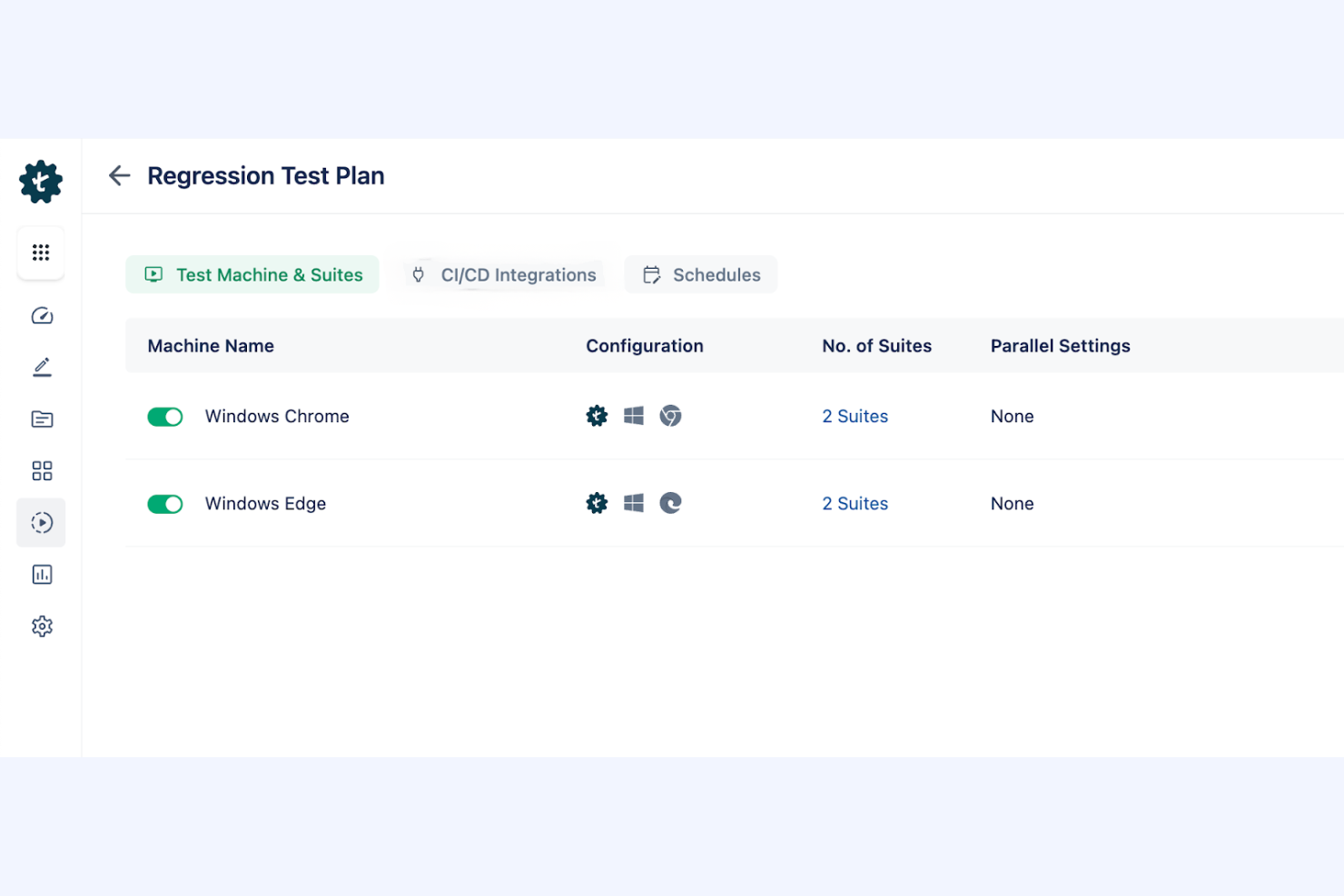Open the settings gear in sidebar

coord(41,625)
